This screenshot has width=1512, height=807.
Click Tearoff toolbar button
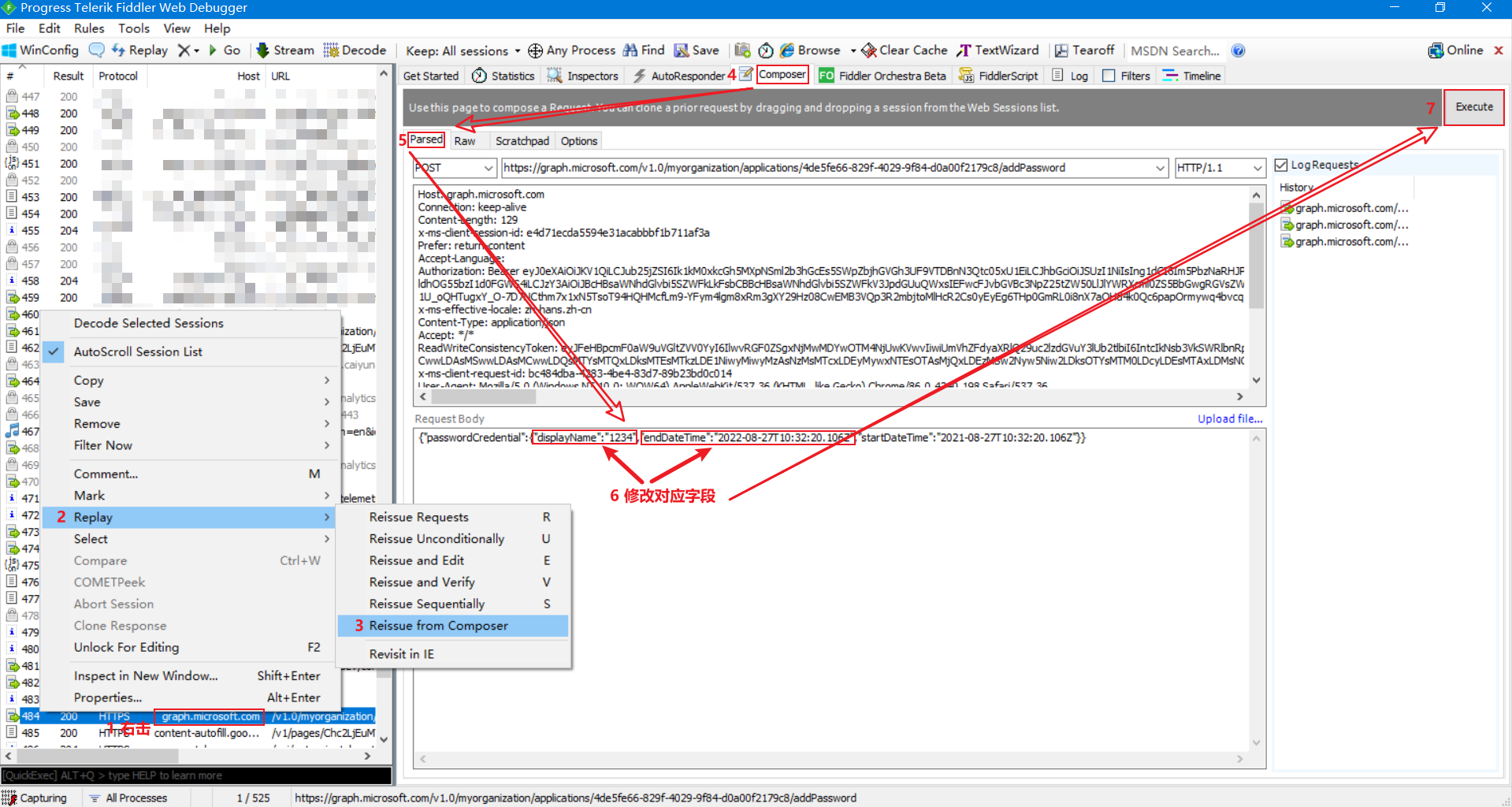coord(1084,50)
